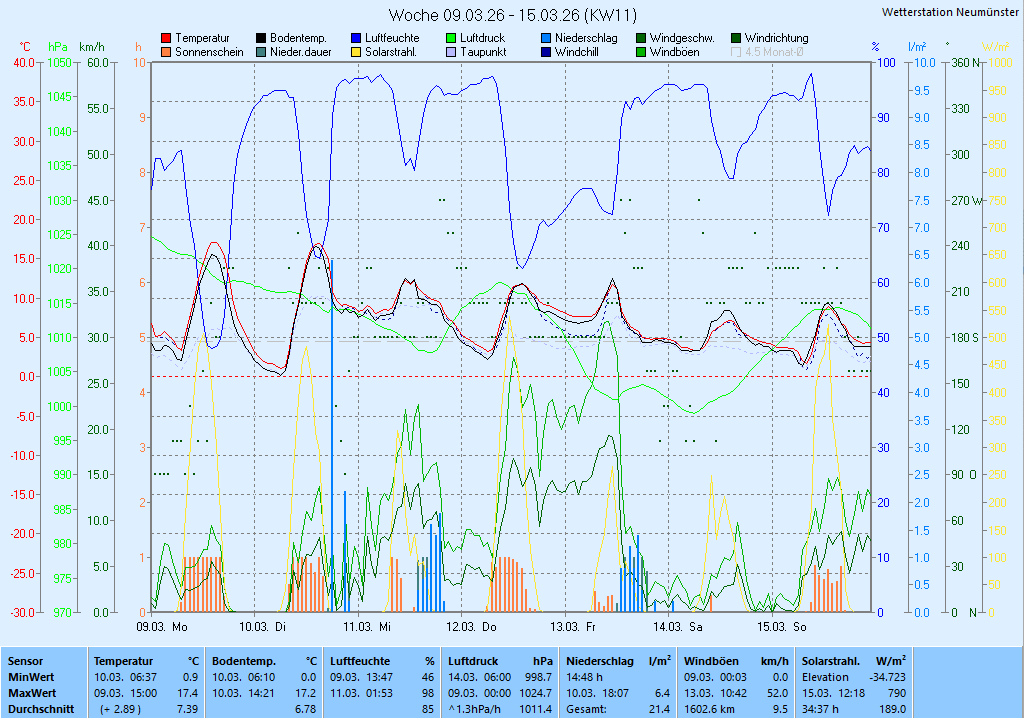Viewport: 1024px width, 718px height.
Task: Click the Niederschlag legend icon
Action: tap(546, 38)
